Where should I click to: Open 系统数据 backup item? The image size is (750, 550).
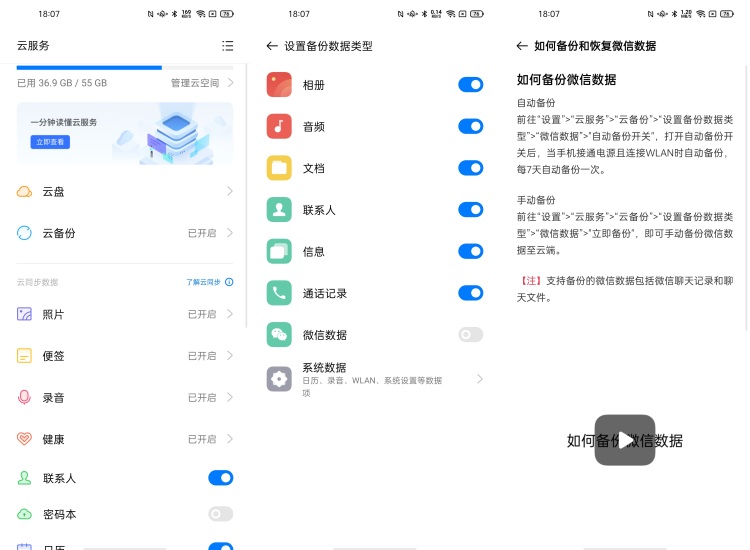(375, 379)
